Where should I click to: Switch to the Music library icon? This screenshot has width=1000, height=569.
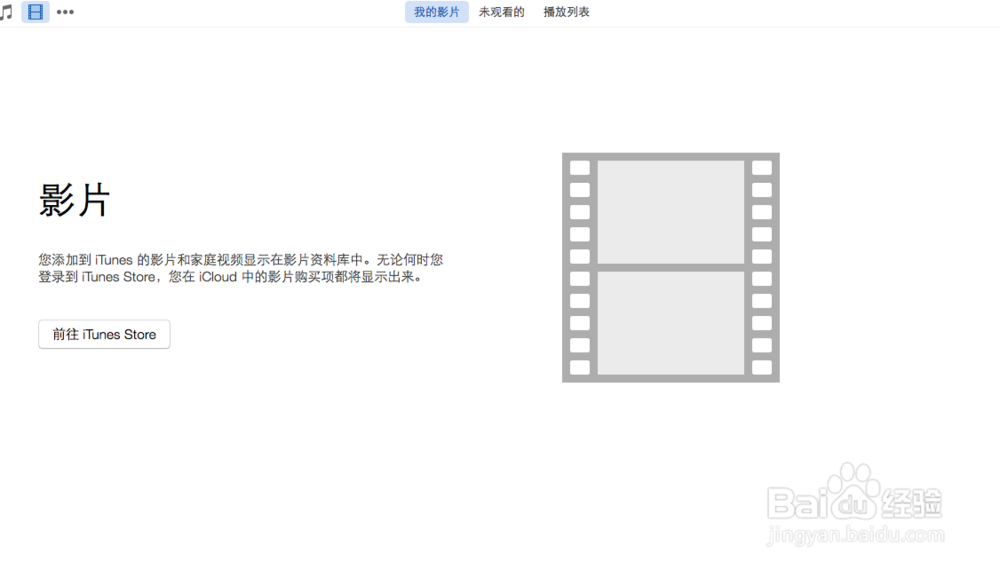pyautogui.click(x=6, y=12)
